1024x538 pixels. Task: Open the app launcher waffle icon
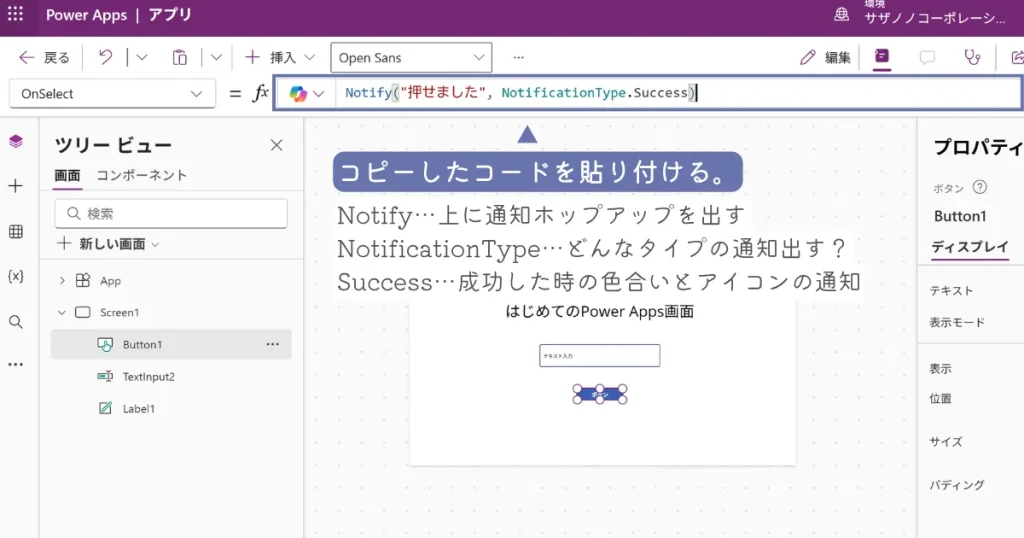point(15,15)
